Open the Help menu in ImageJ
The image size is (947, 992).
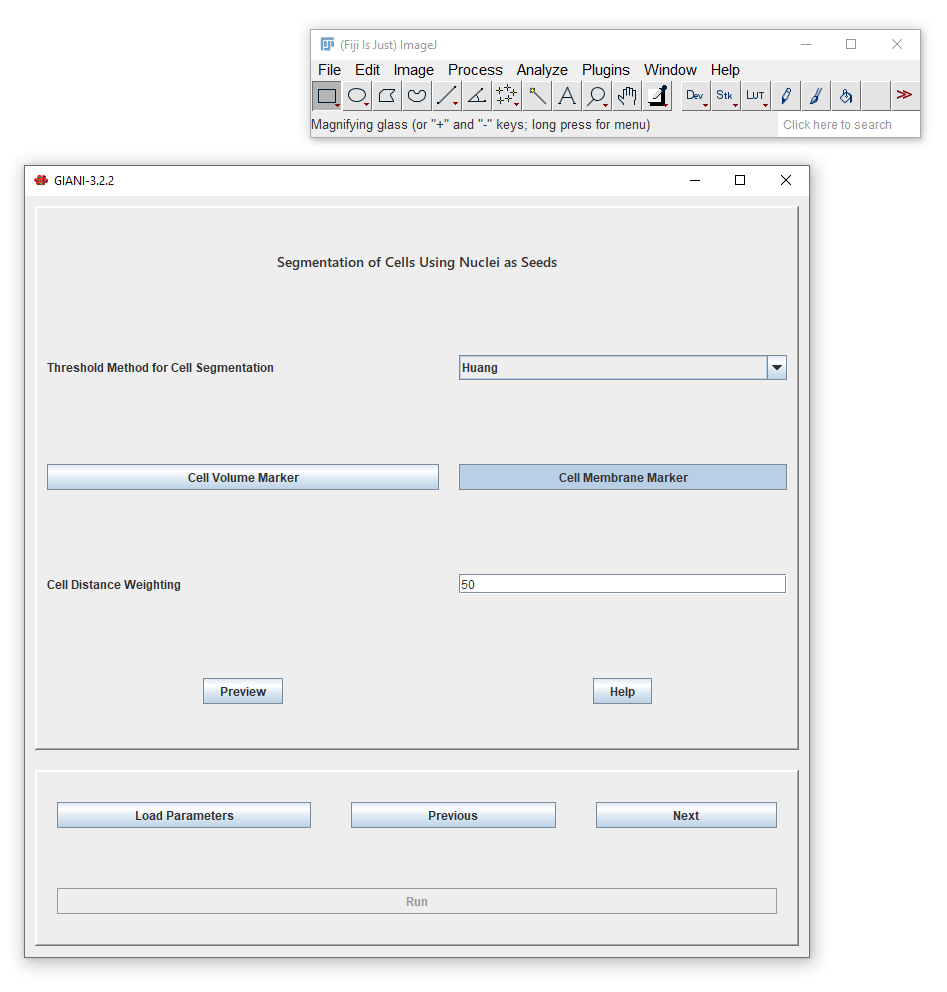725,70
